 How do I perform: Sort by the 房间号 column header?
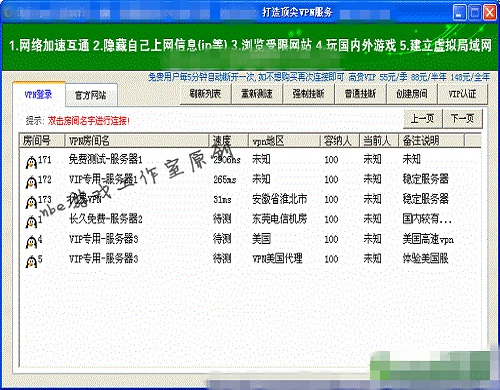pos(42,140)
